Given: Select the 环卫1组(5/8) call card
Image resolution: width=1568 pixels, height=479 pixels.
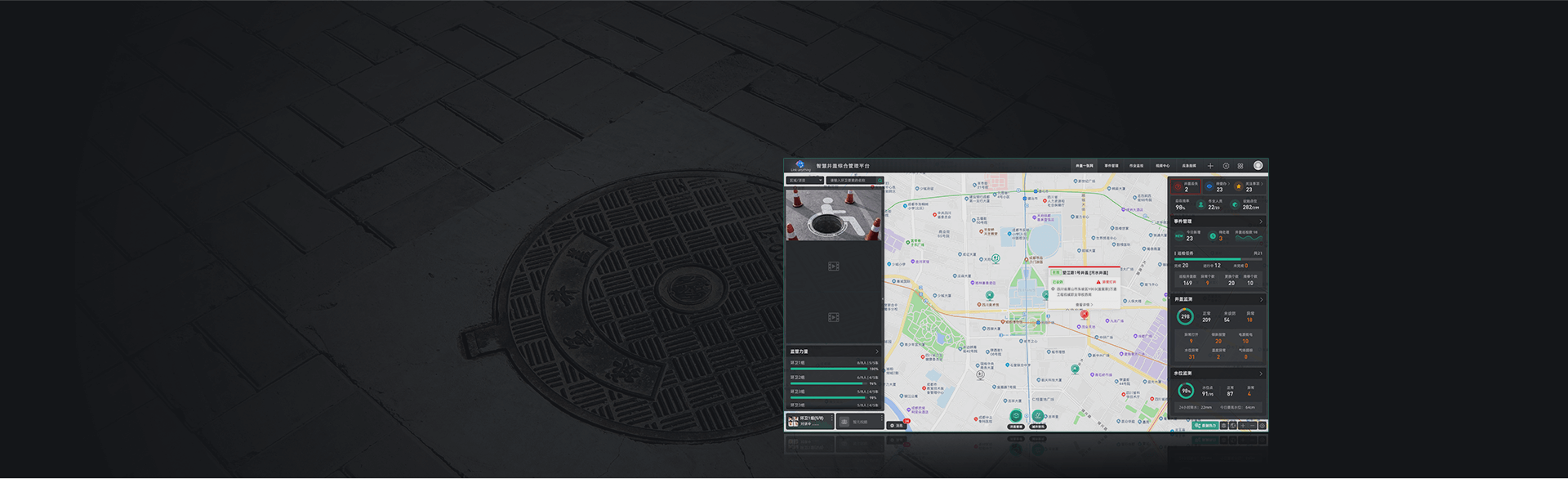Looking at the screenshot, I should [x=810, y=421].
